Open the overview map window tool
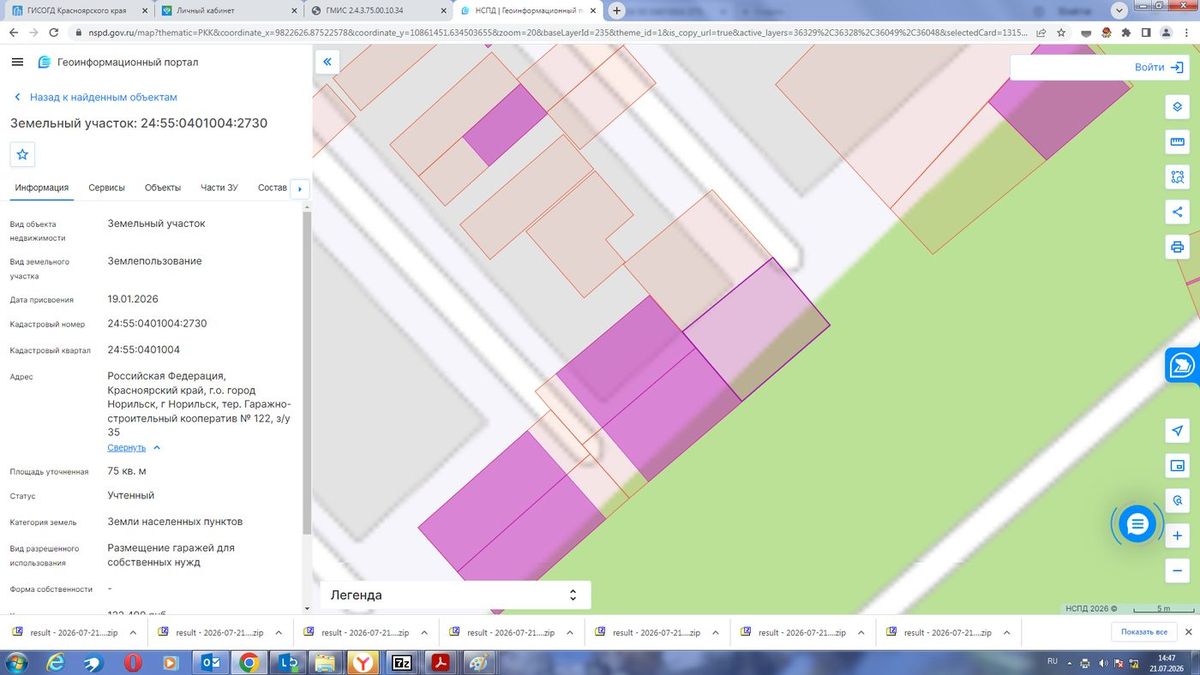 pyautogui.click(x=1177, y=466)
